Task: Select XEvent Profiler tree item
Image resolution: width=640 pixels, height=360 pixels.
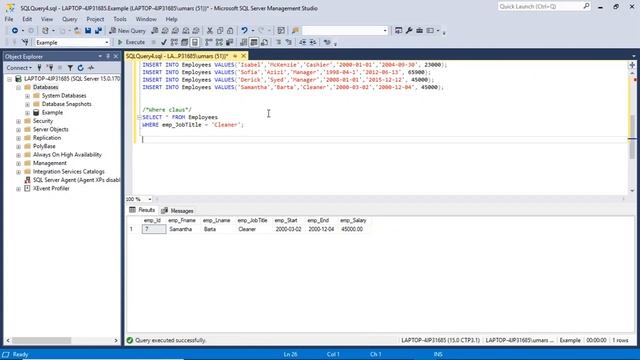Action: [x=51, y=189]
